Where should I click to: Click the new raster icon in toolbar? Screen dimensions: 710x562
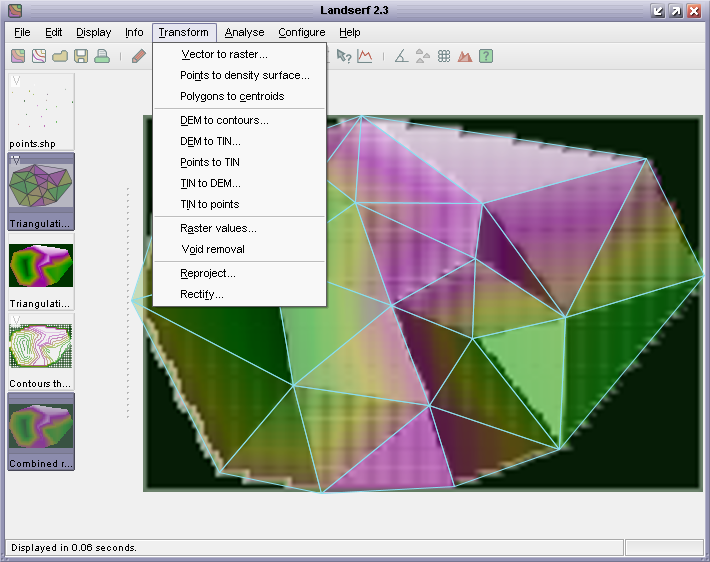(18, 56)
